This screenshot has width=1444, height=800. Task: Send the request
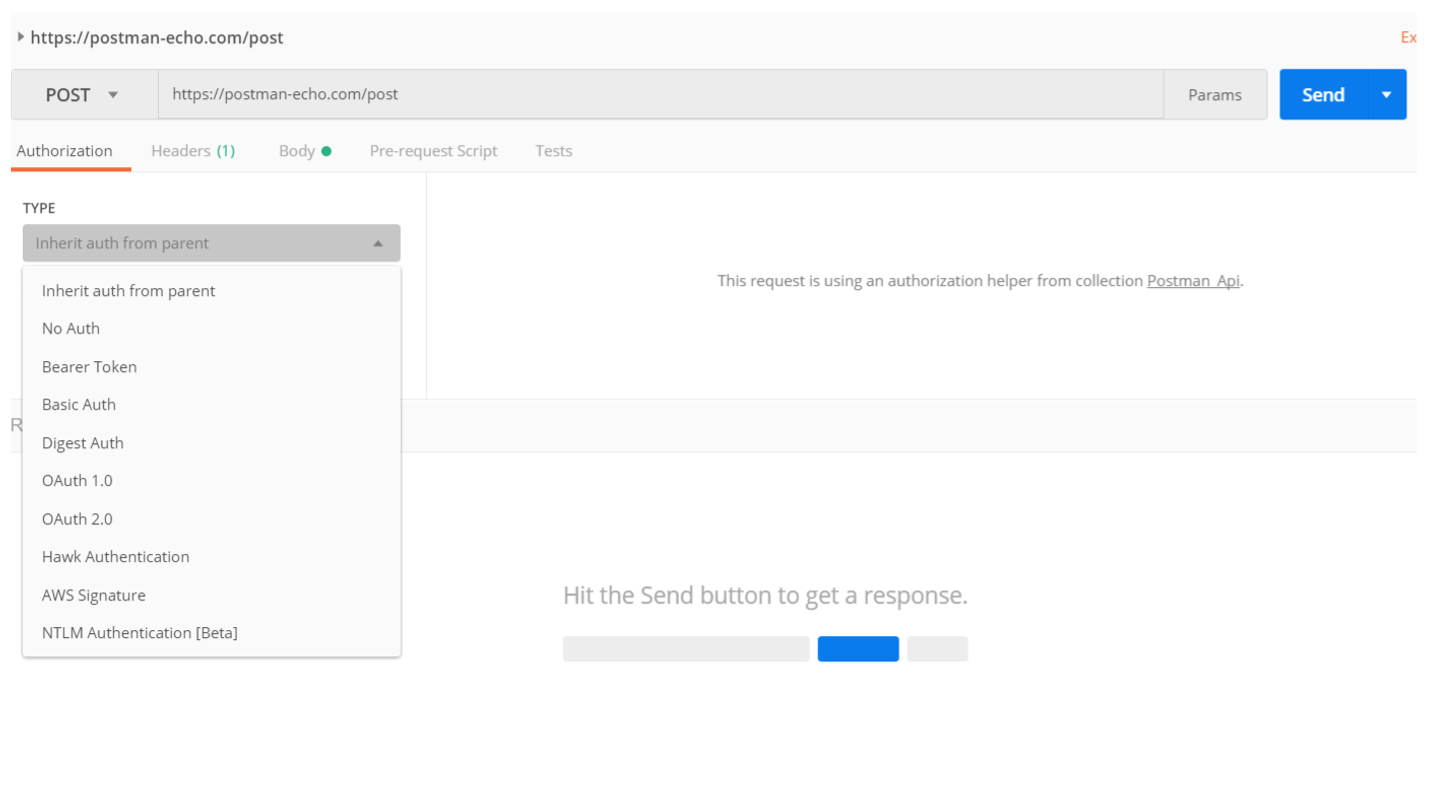pyautogui.click(x=1322, y=95)
